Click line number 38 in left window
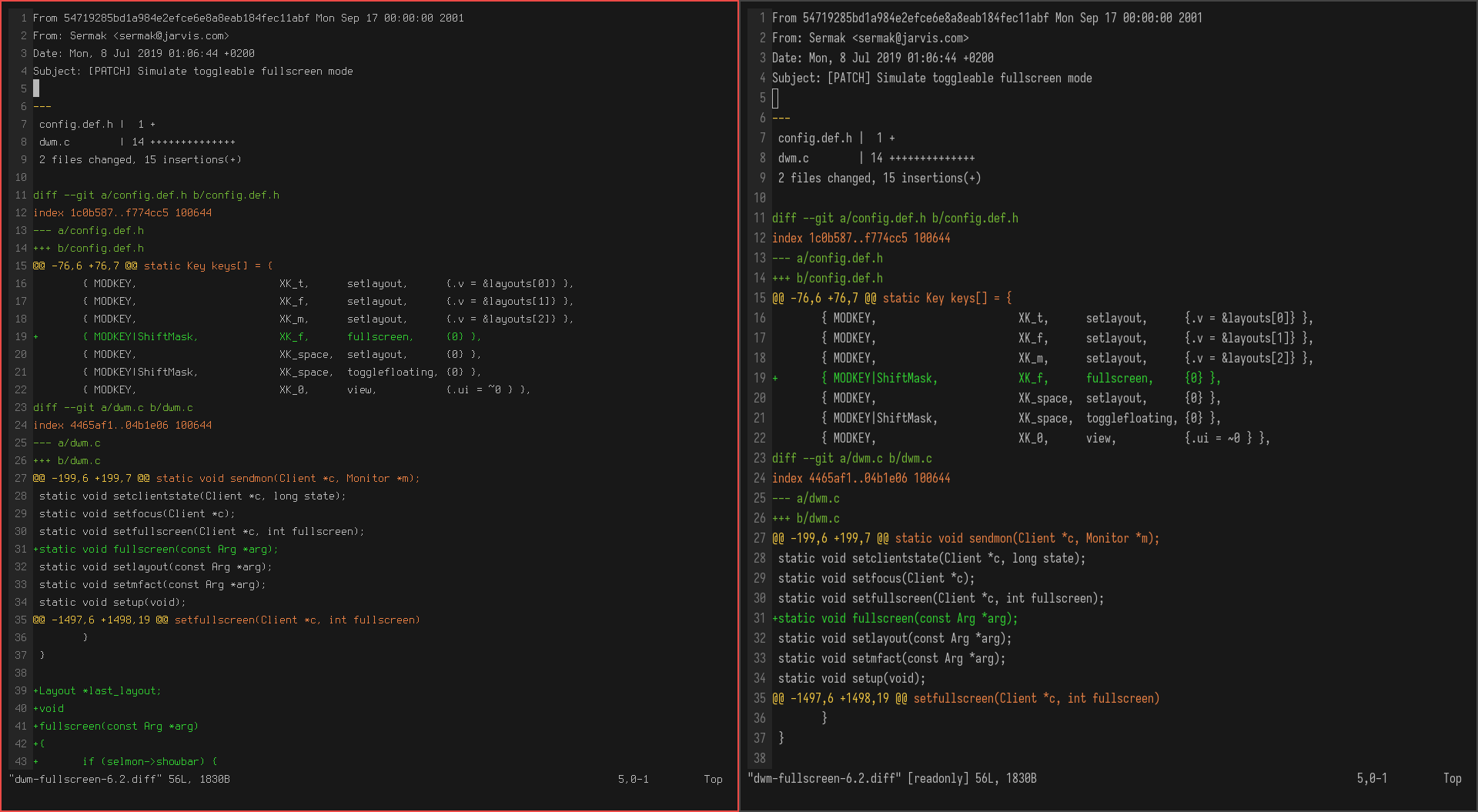Screen dimensions: 1478x812 point(21,673)
